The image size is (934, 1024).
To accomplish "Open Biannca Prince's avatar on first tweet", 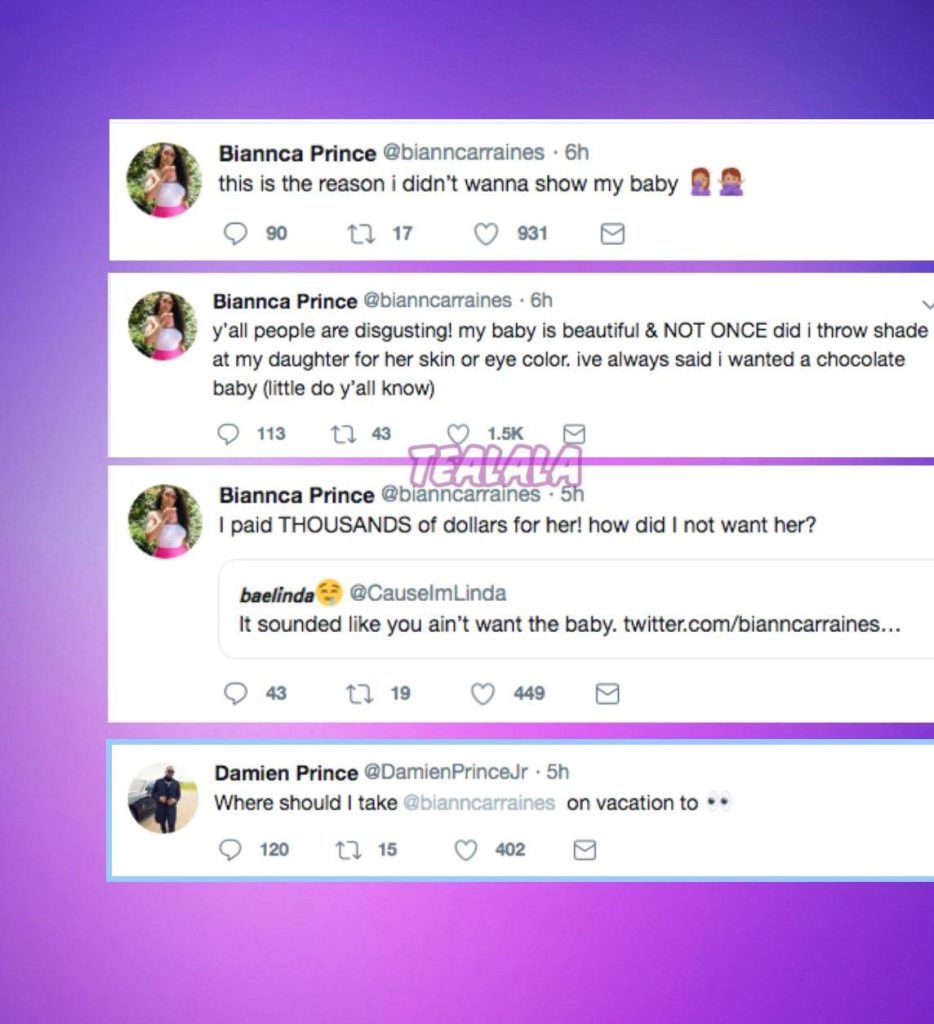I will (x=164, y=180).
